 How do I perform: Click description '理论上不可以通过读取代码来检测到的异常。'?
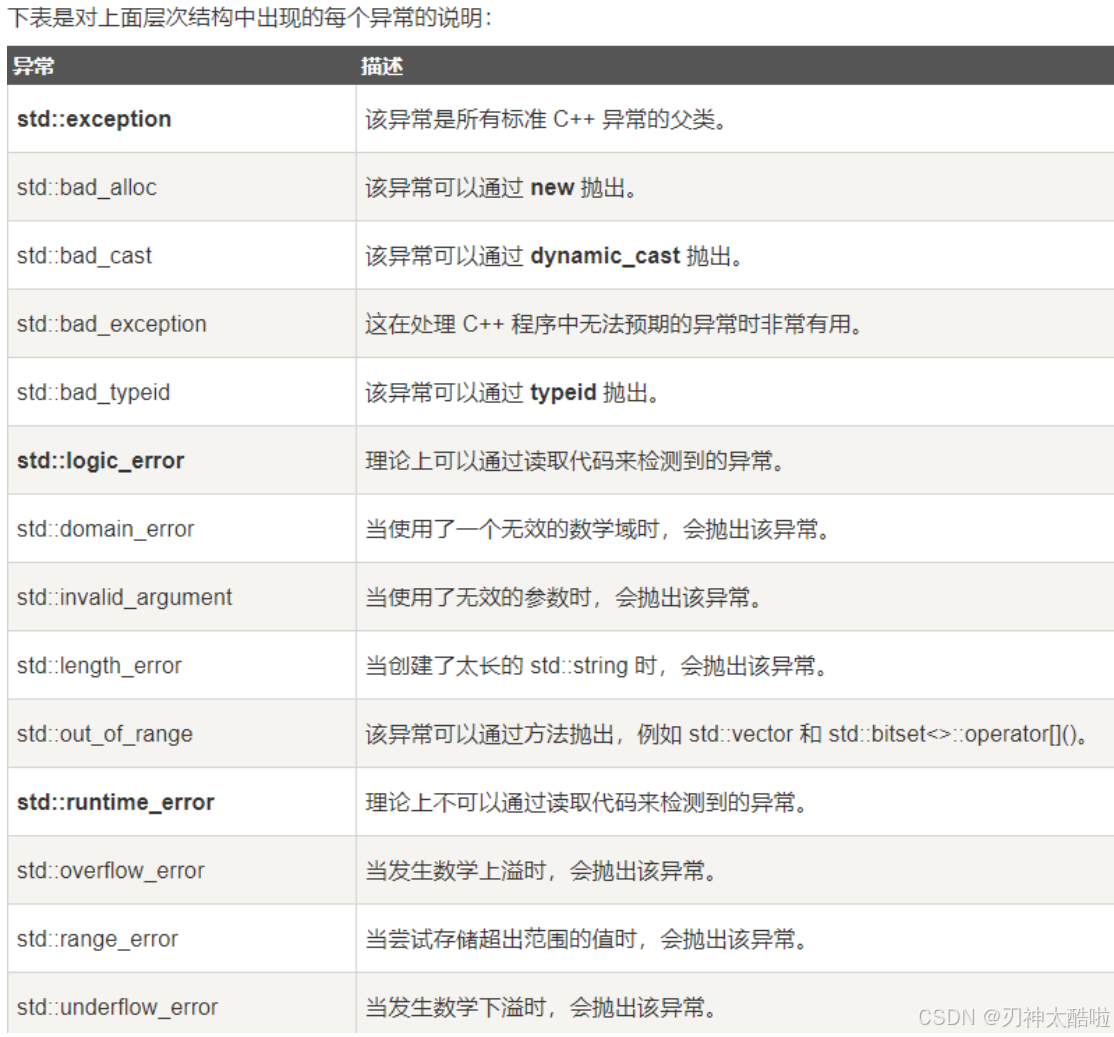(586, 803)
